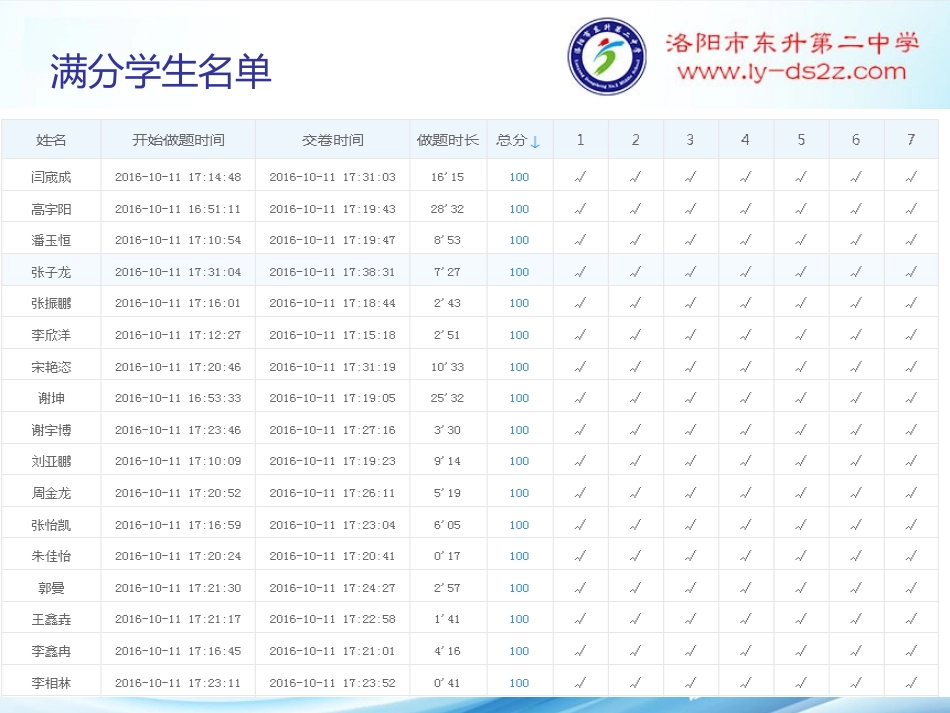
Task: Select question 1 column header
Action: (x=580, y=140)
